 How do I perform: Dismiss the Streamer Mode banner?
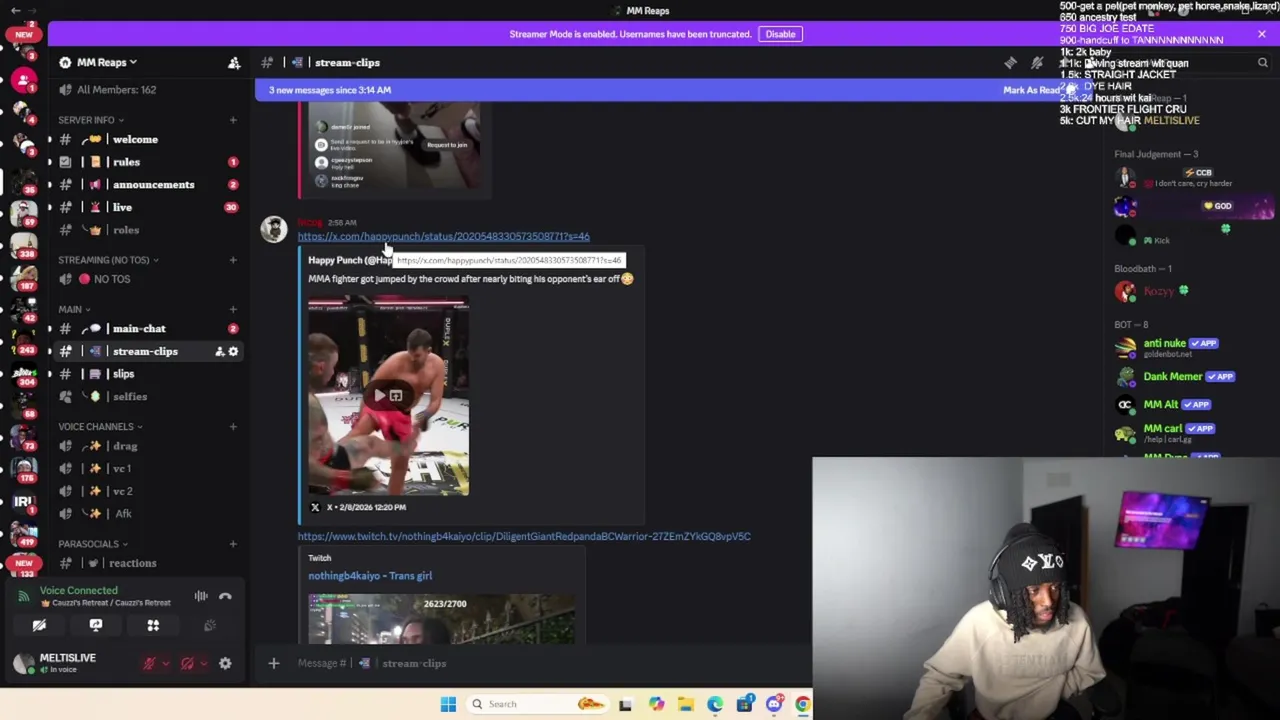click(x=1262, y=34)
